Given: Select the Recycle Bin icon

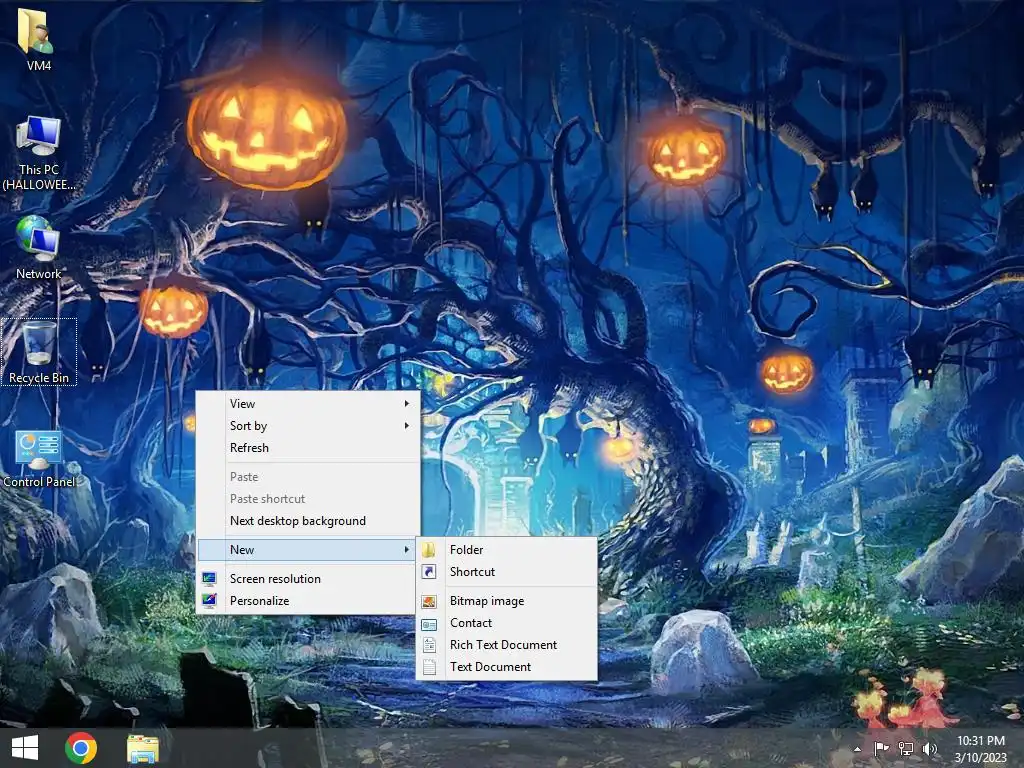Looking at the screenshot, I should coord(39,352).
